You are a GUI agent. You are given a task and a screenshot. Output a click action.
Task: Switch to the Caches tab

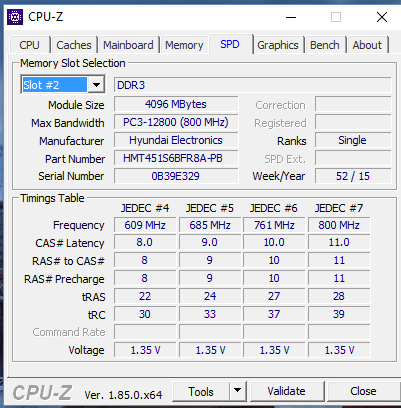pyautogui.click(x=74, y=45)
